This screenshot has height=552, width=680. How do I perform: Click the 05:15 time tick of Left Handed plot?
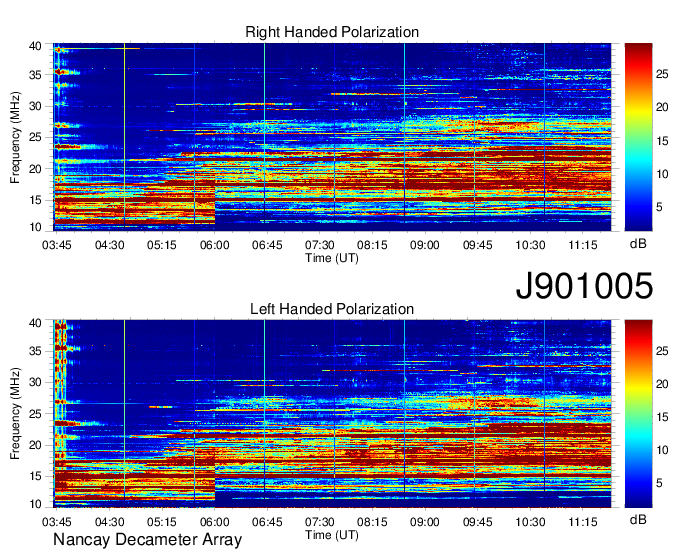click(x=162, y=522)
